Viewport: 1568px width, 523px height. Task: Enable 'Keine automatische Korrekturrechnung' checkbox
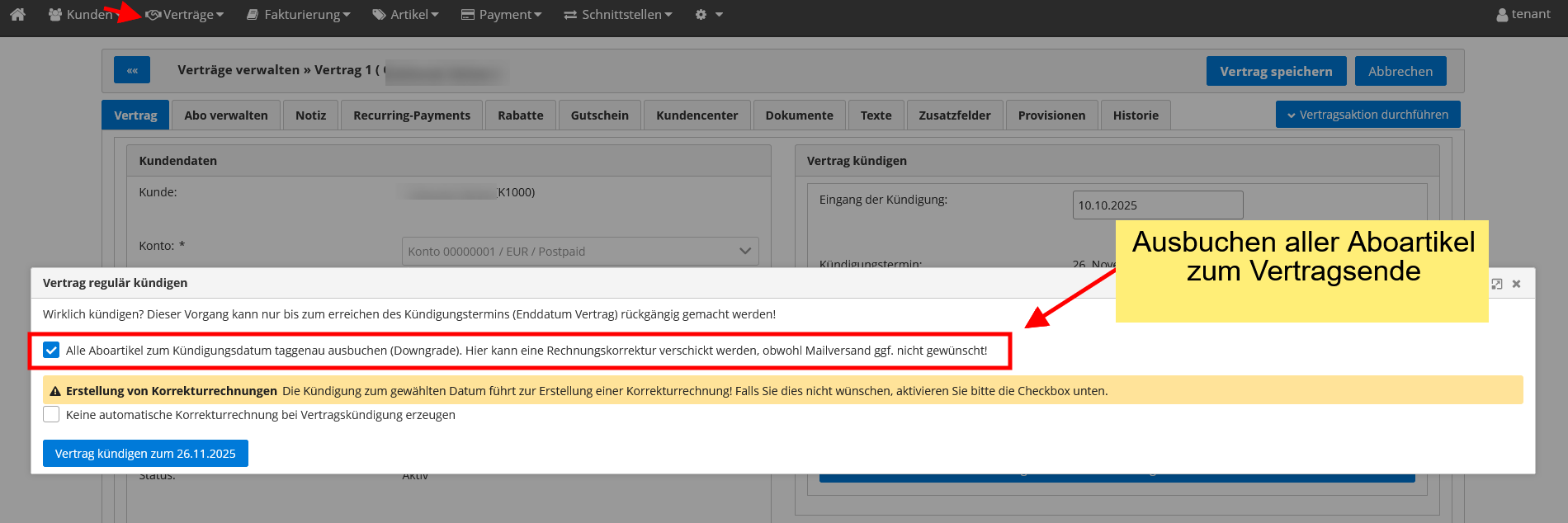51,415
